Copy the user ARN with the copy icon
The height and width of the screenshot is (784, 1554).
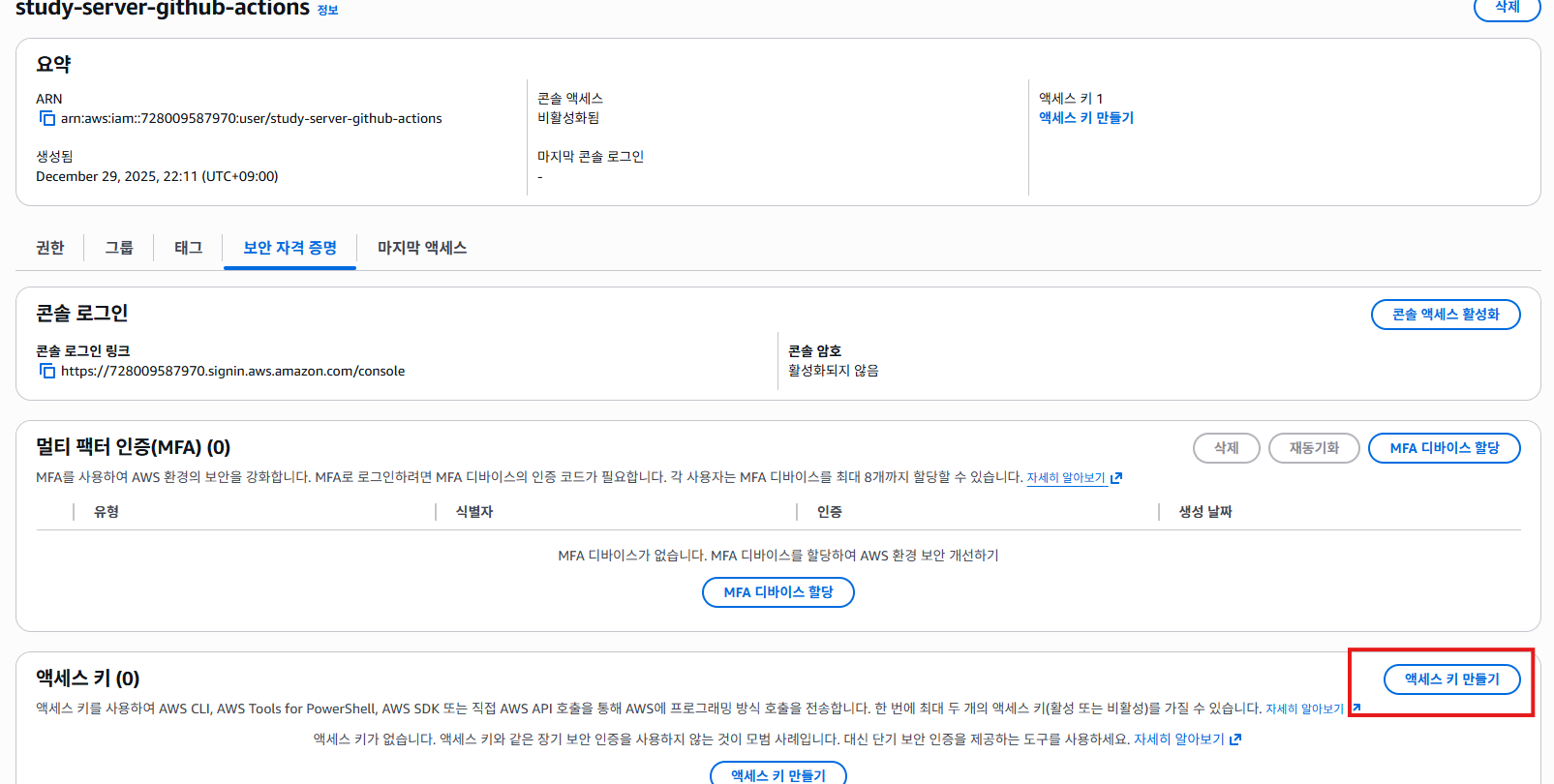tap(46, 118)
